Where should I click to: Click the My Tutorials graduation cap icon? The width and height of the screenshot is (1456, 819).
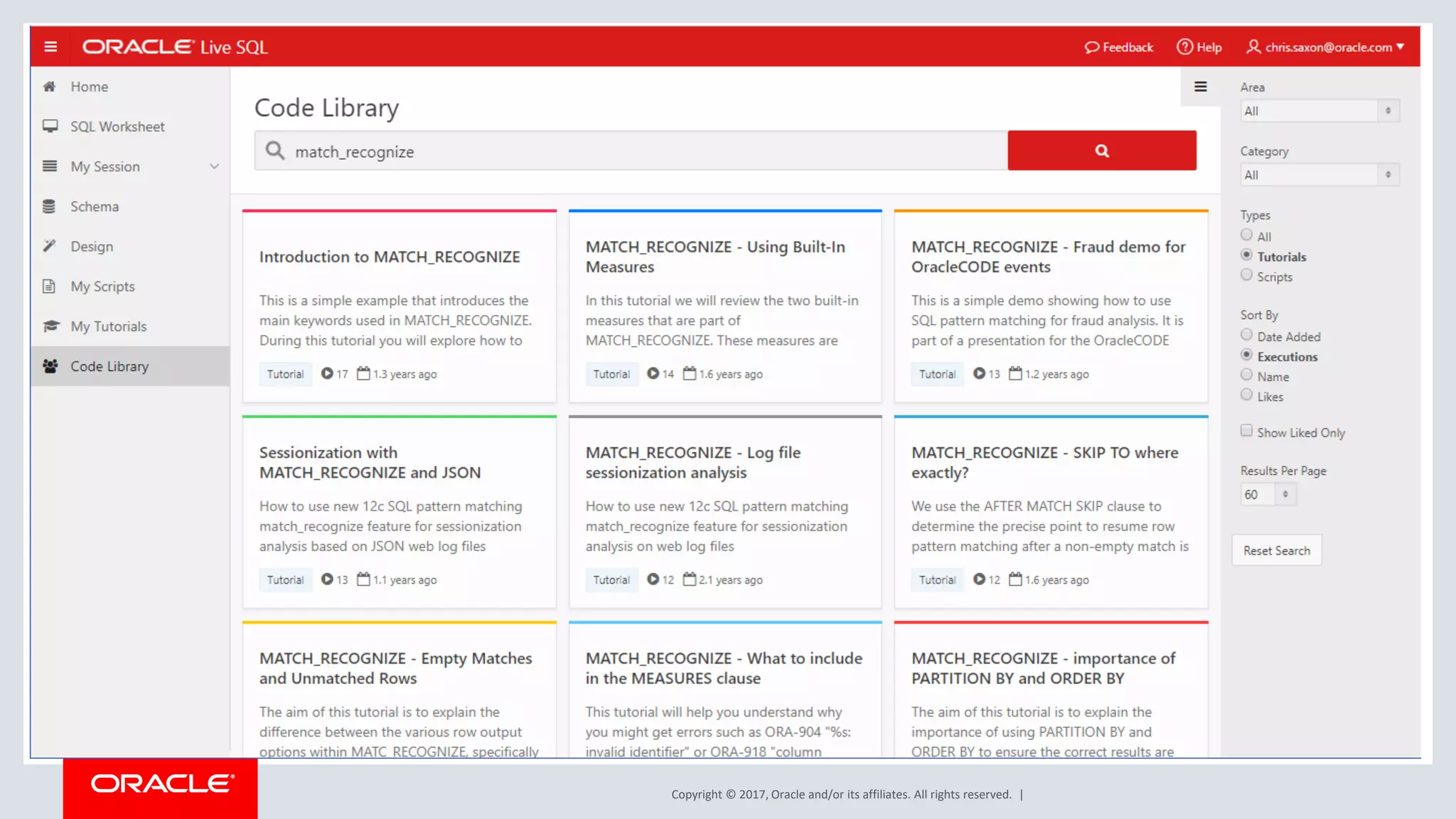[x=50, y=326]
